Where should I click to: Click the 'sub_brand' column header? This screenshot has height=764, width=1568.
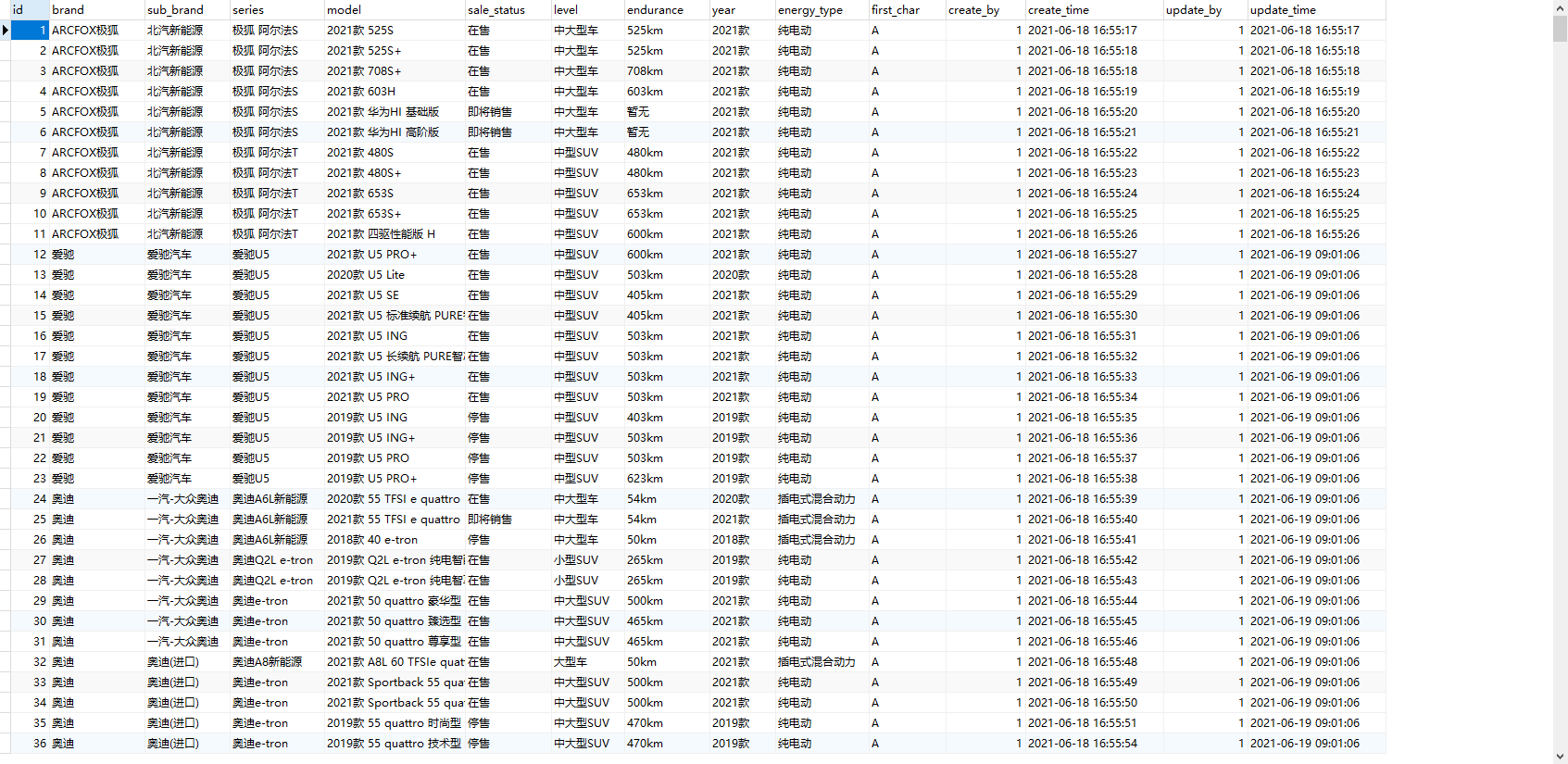187,10
